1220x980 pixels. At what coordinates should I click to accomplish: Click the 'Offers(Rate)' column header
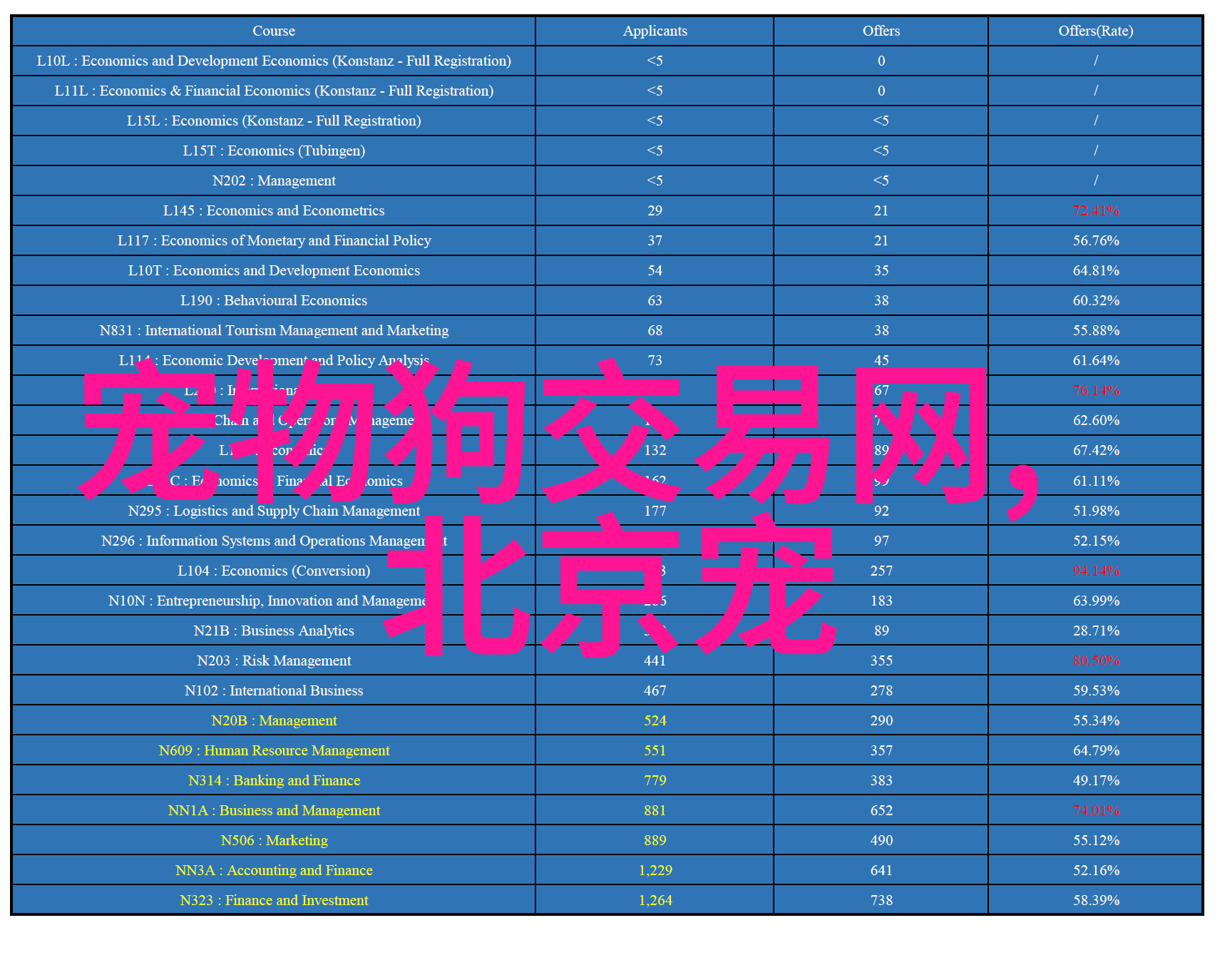1096,31
